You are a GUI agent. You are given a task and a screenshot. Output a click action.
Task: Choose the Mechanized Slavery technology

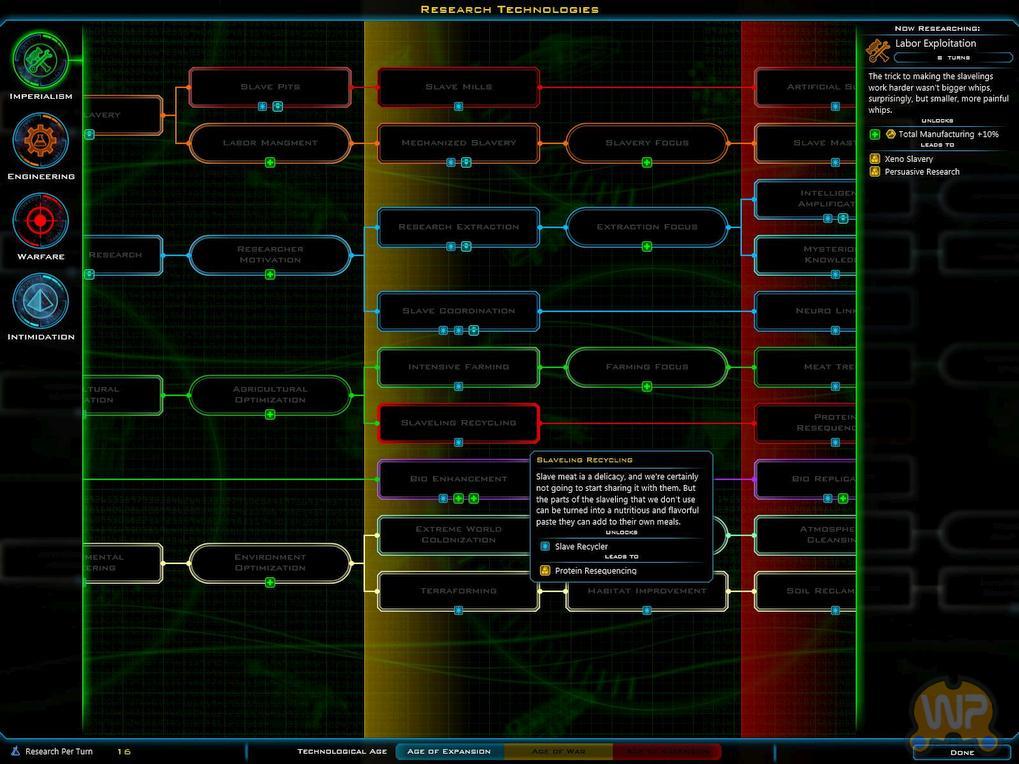[458, 143]
